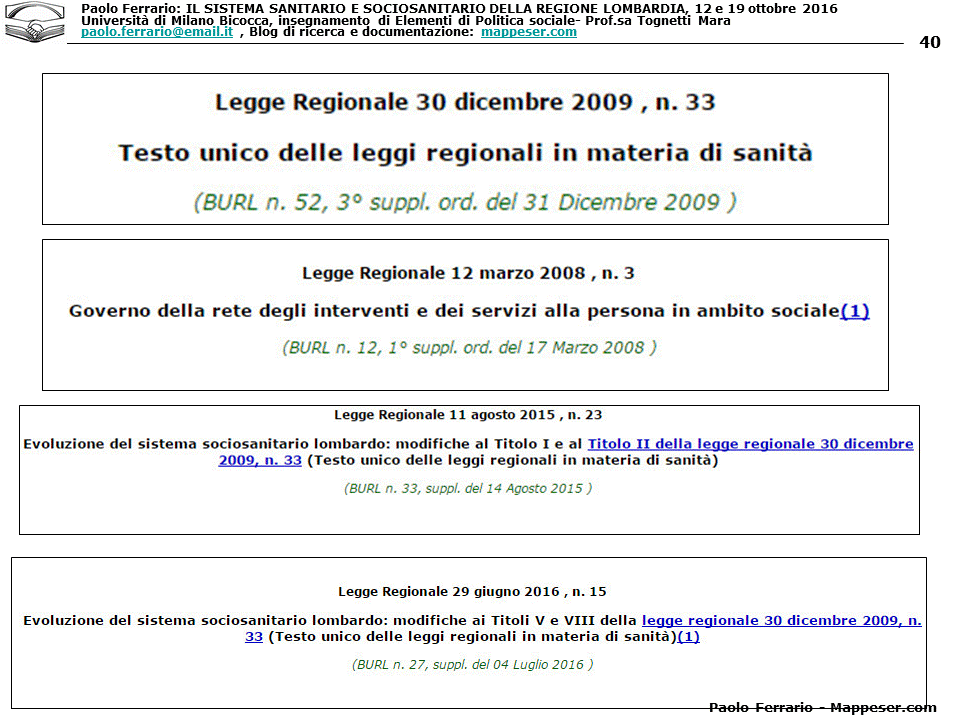This screenshot has width=960, height=720.
Task: Open footnote (1) link after 'ambito sociale'
Action: [855, 311]
